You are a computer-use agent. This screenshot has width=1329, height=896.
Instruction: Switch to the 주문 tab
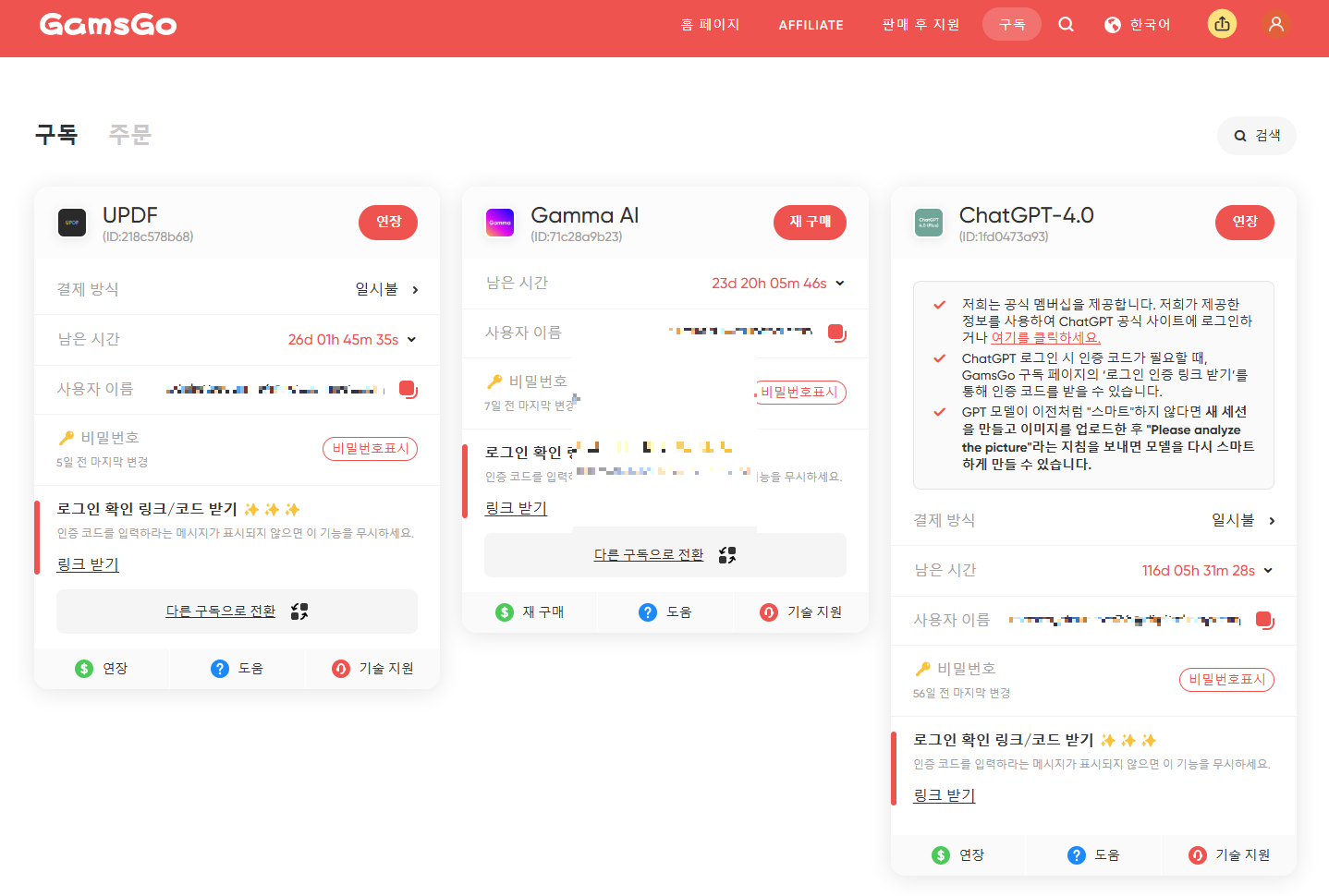pyautogui.click(x=130, y=135)
